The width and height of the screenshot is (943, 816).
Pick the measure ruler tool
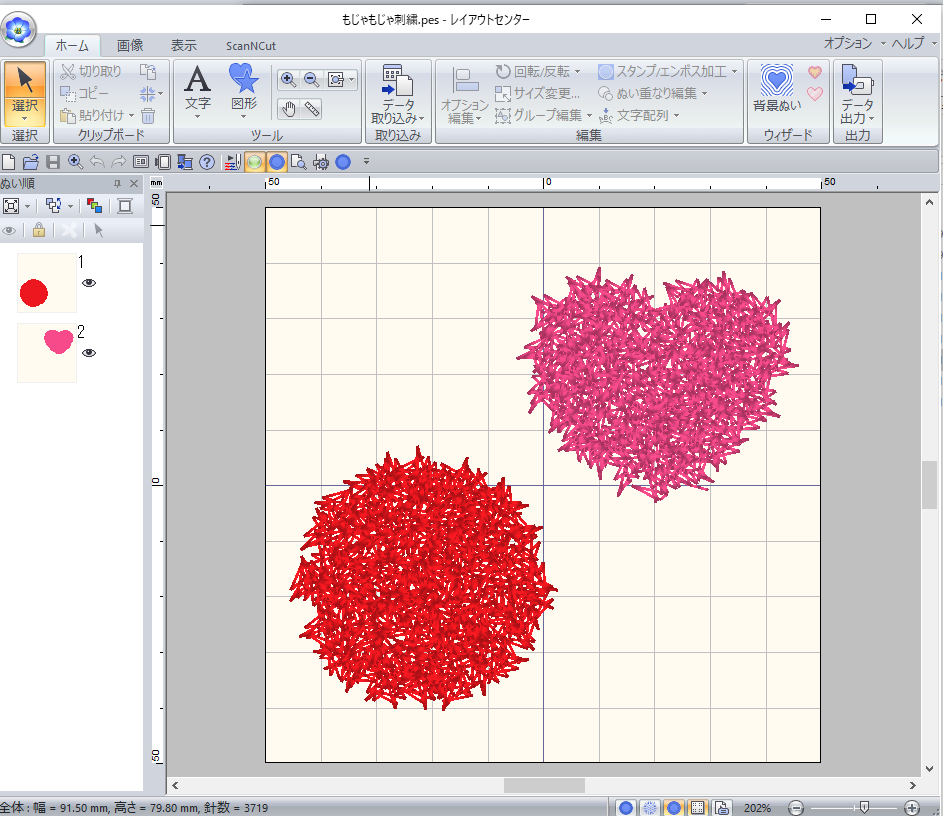(312, 108)
